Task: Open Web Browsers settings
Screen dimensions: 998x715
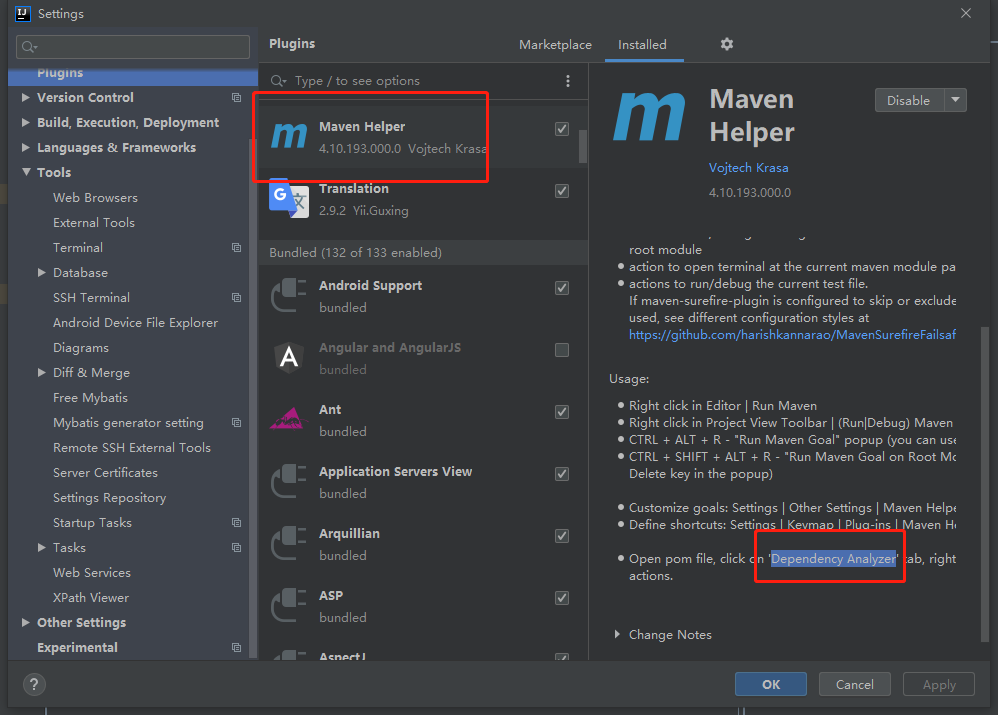Action: click(x=95, y=197)
